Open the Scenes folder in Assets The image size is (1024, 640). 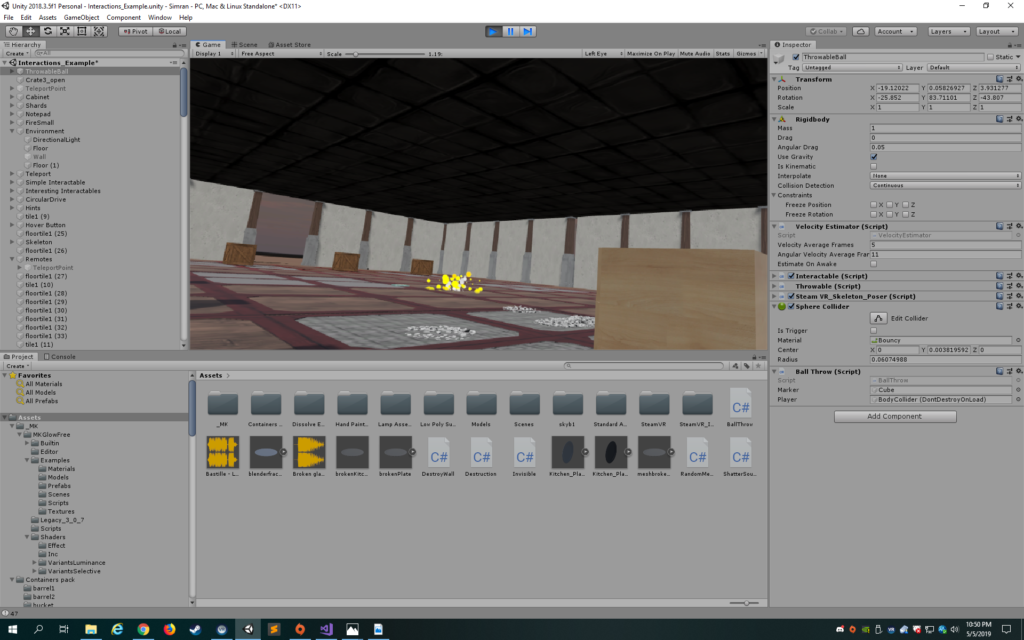click(524, 409)
